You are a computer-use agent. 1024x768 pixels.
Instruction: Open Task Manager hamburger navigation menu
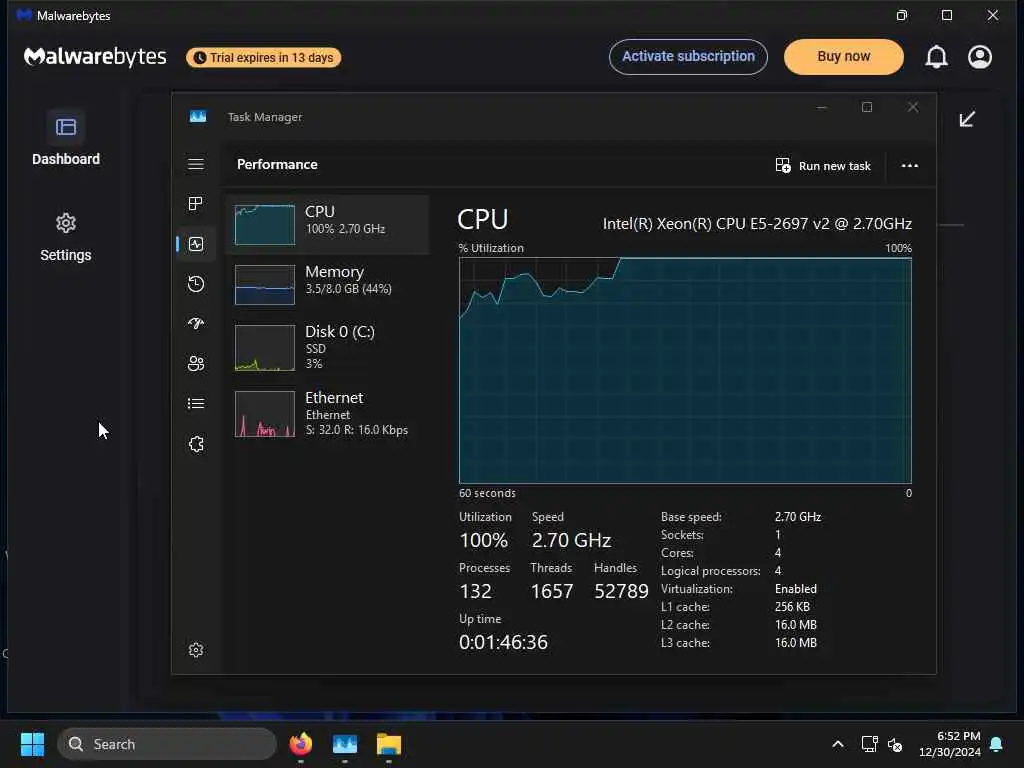tap(196, 164)
